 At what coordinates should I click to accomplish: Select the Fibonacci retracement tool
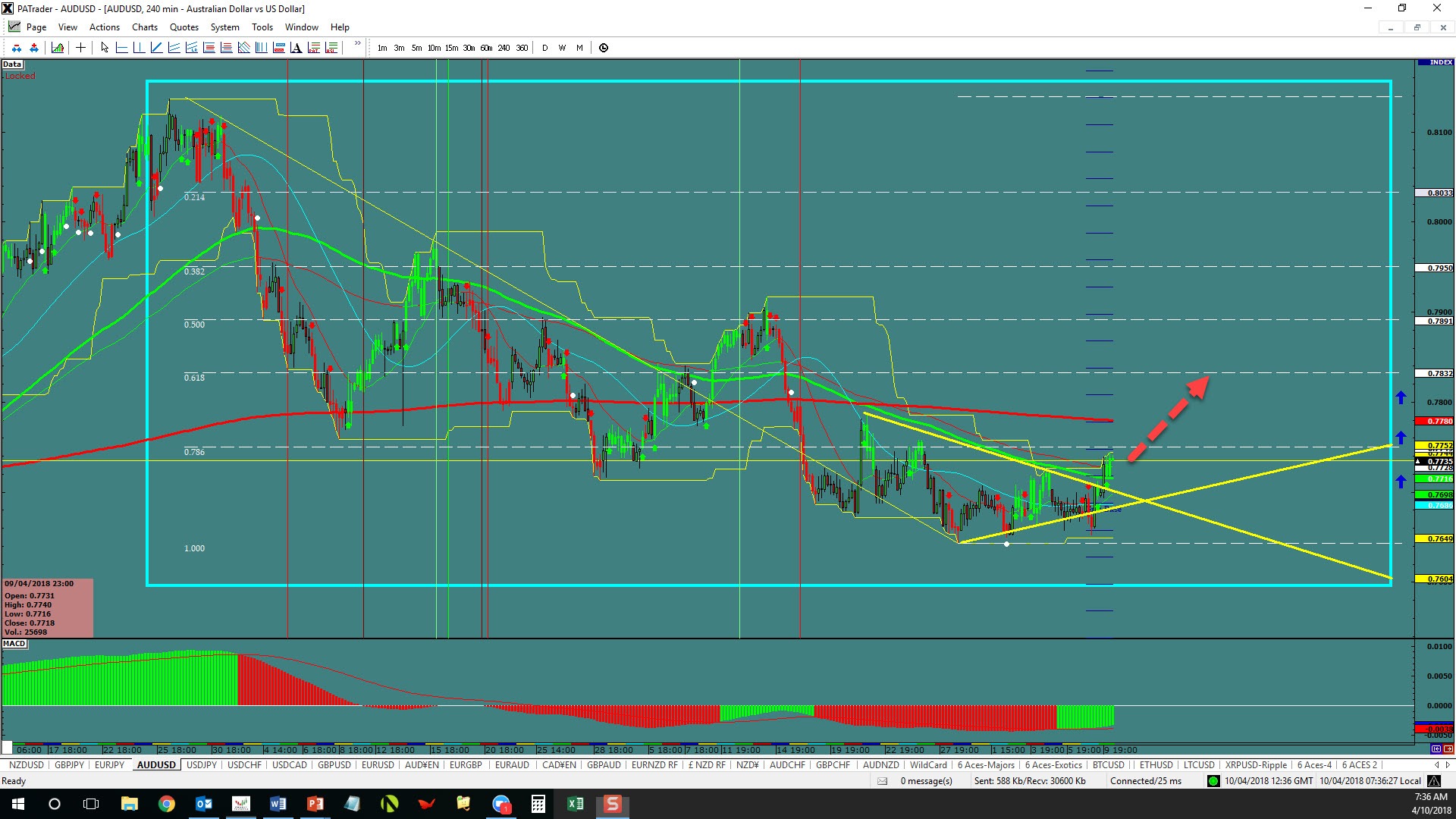[209, 48]
